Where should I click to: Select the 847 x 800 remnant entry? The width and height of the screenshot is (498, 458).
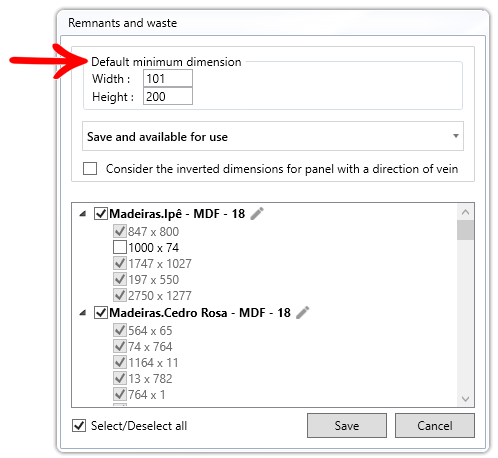pos(153,231)
